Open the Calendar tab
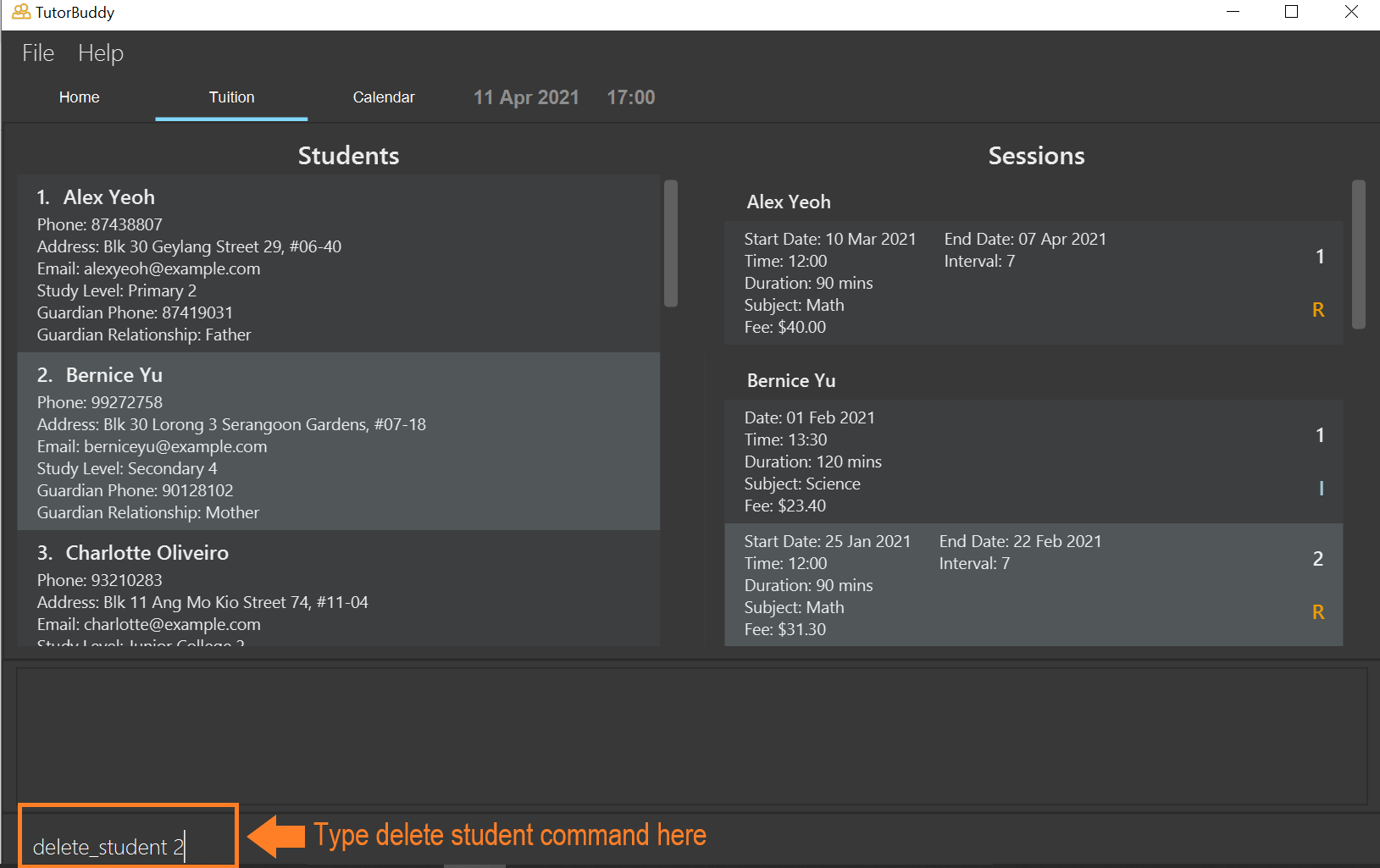This screenshot has width=1380, height=868. pos(384,97)
